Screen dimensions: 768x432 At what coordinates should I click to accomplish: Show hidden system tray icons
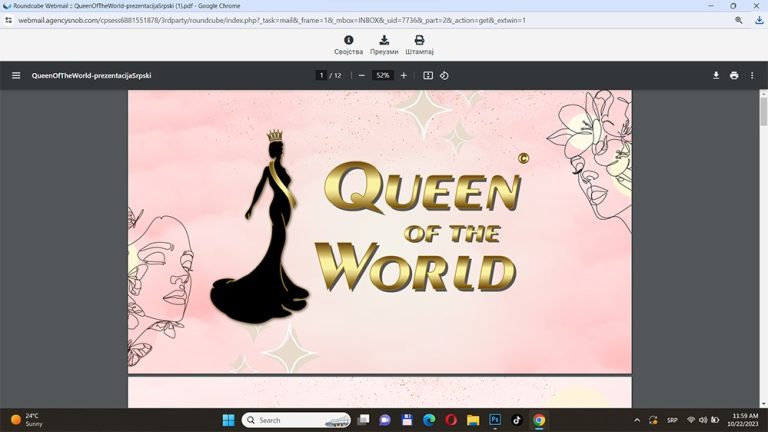[637, 420]
